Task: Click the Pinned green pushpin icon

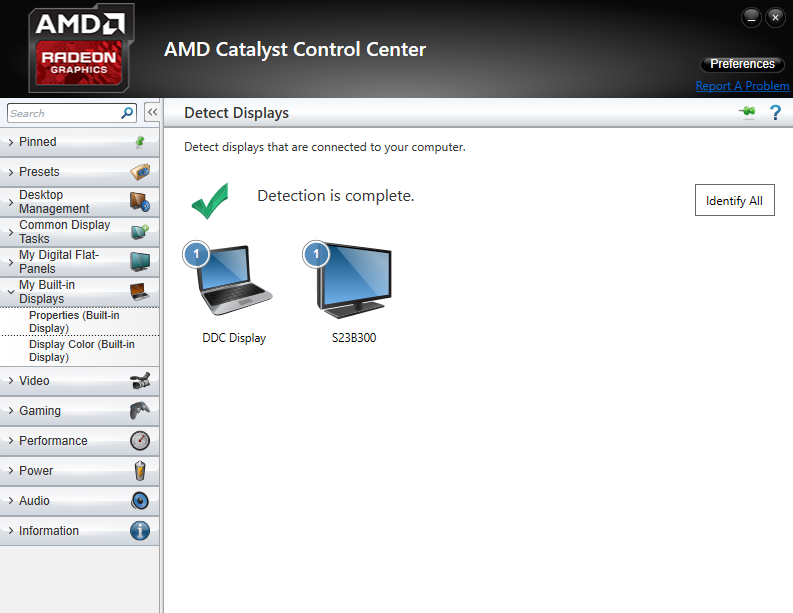Action: pos(140,142)
